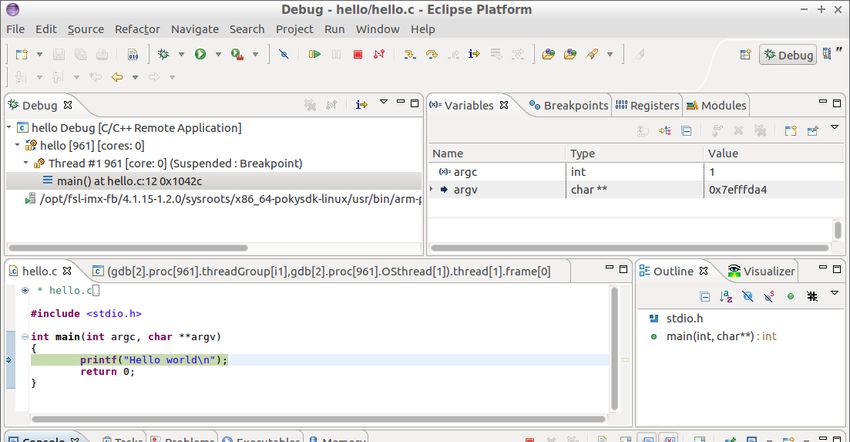Viewport: 850px width, 442px height.
Task: Switch to the Visualizer tab
Action: (761, 271)
